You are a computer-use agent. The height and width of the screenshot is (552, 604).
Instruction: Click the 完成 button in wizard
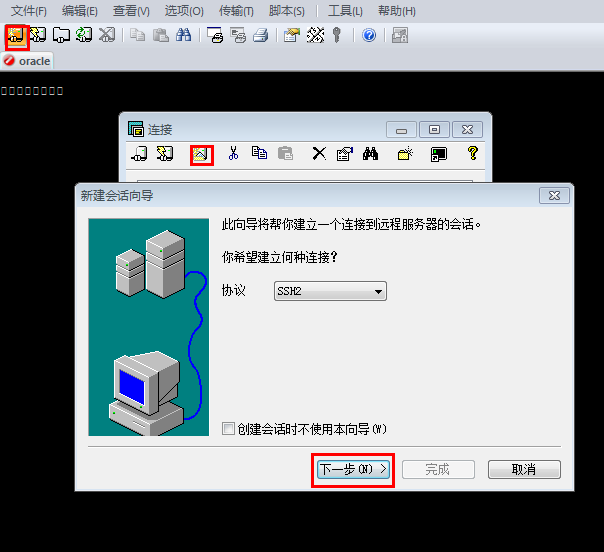(438, 470)
